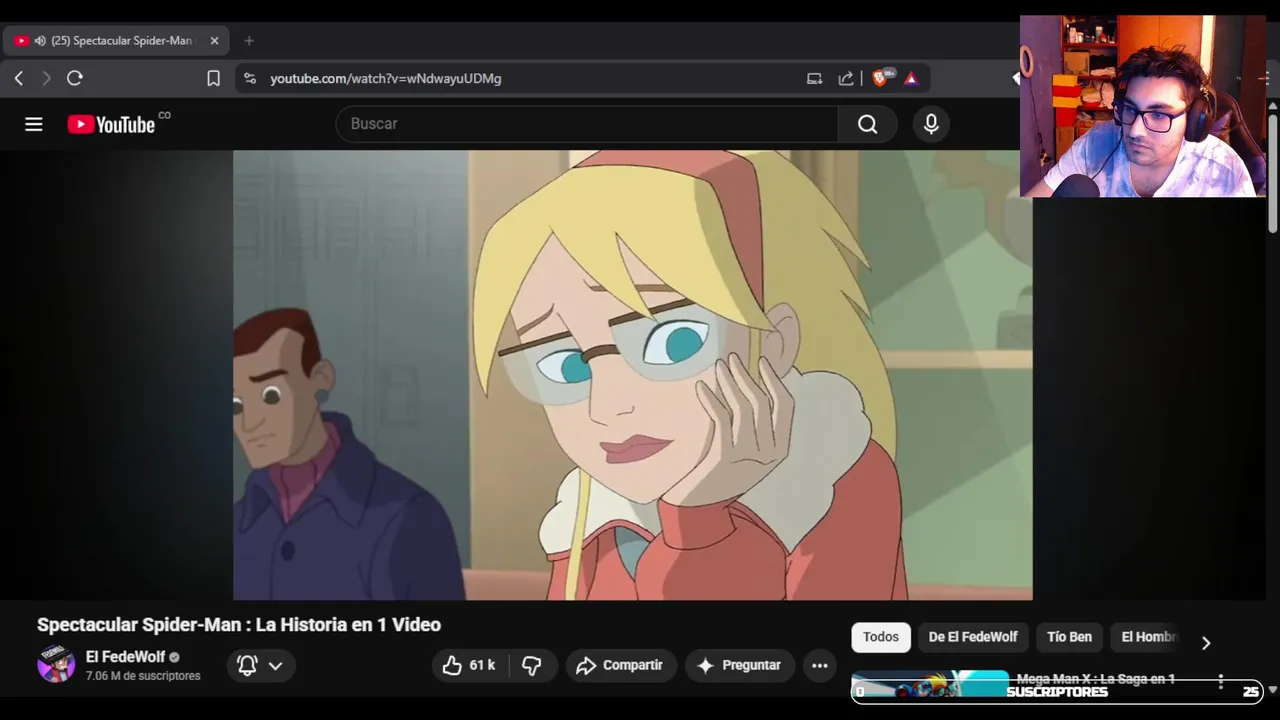
Task: Expand the notification bell dropdown
Action: (259, 665)
